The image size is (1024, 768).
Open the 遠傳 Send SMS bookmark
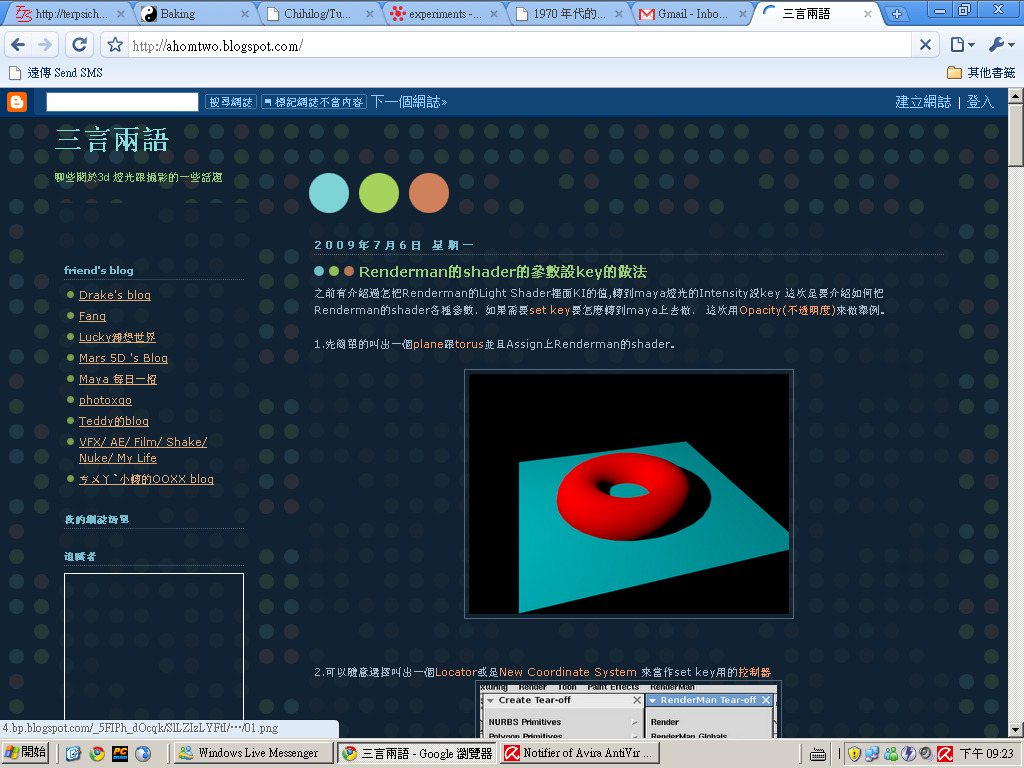[x=56, y=72]
